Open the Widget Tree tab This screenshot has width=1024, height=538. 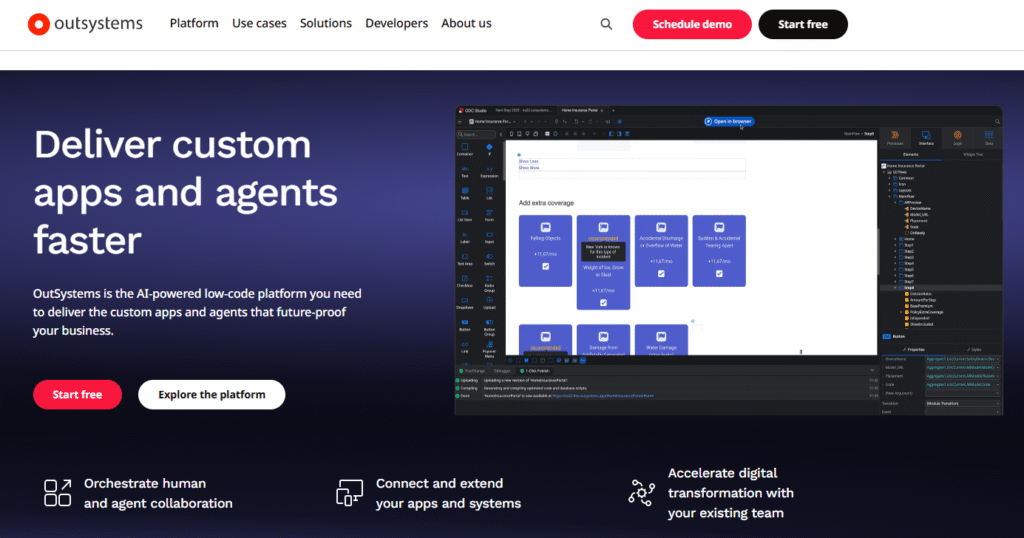pyautogui.click(x=973, y=154)
